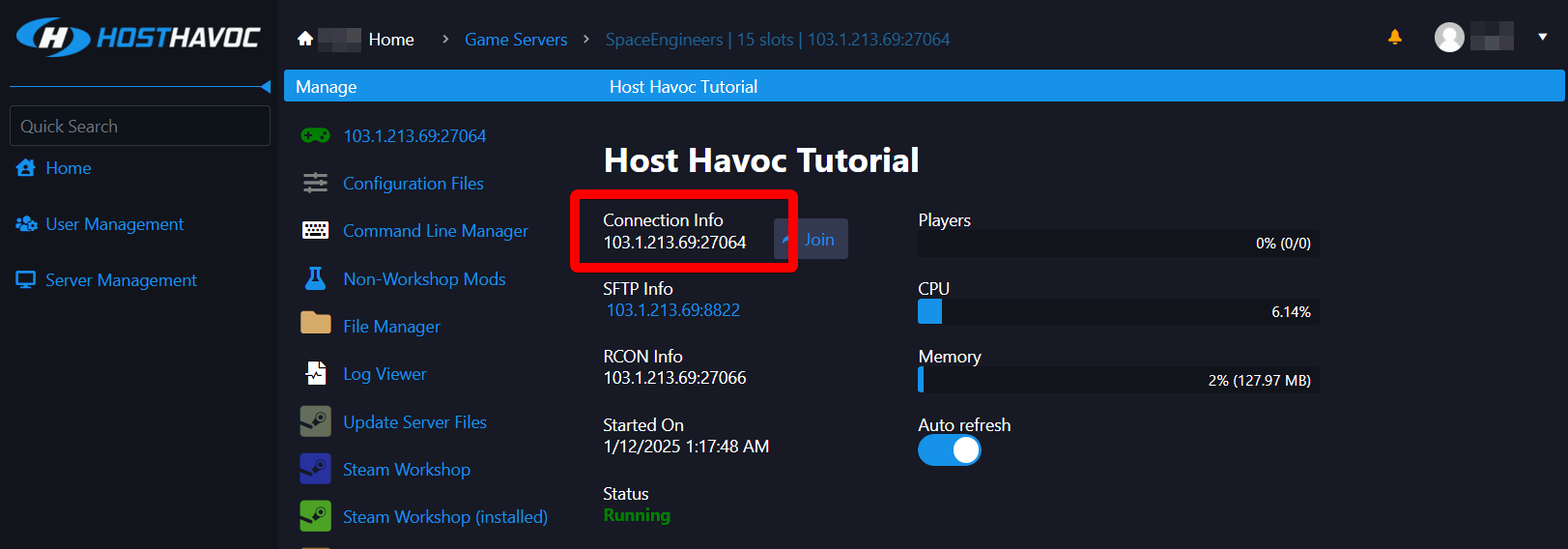Open Steam Workshop
This screenshot has height=549, width=1568.
[x=407, y=470]
